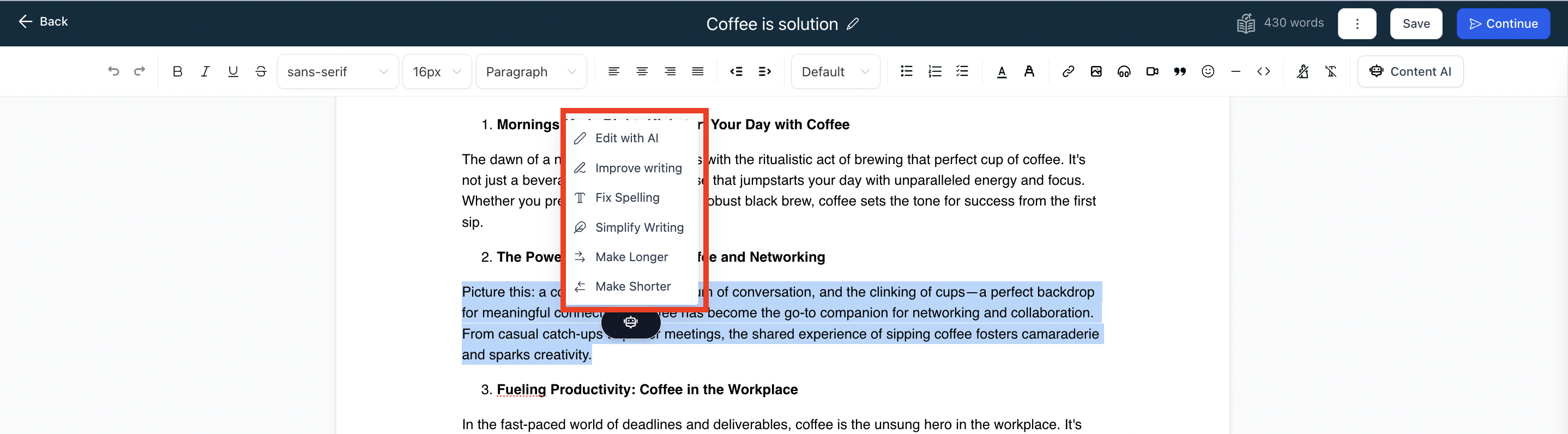1568x434 pixels.
Task: Insert a code block with the code icon
Action: coord(1264,72)
